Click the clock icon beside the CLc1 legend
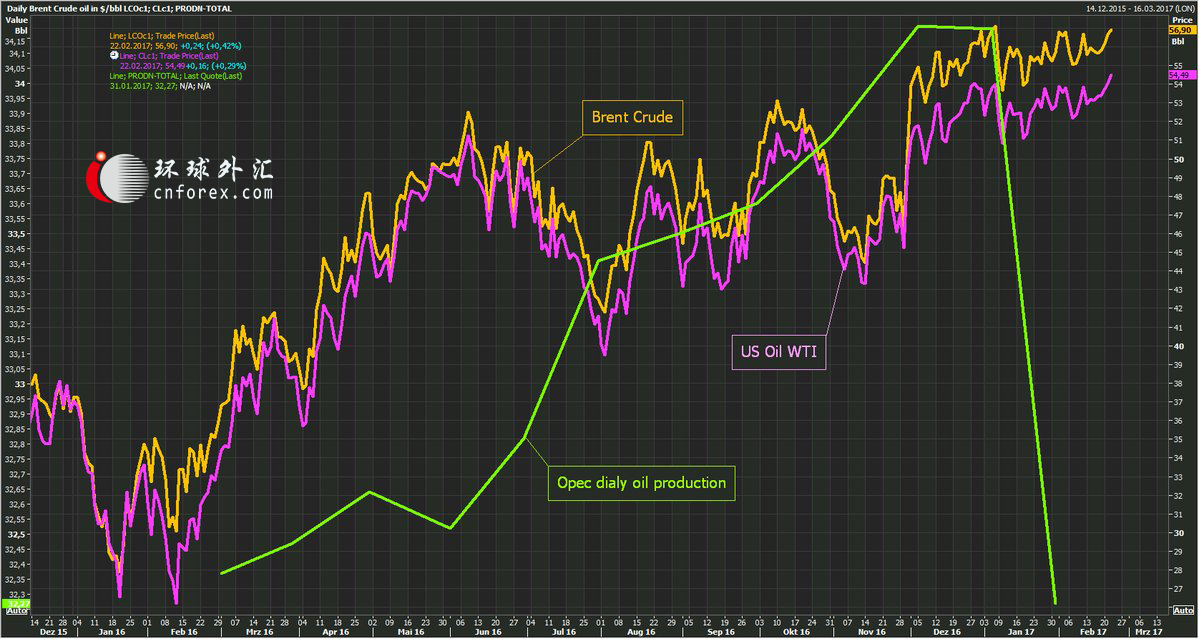 (115, 56)
